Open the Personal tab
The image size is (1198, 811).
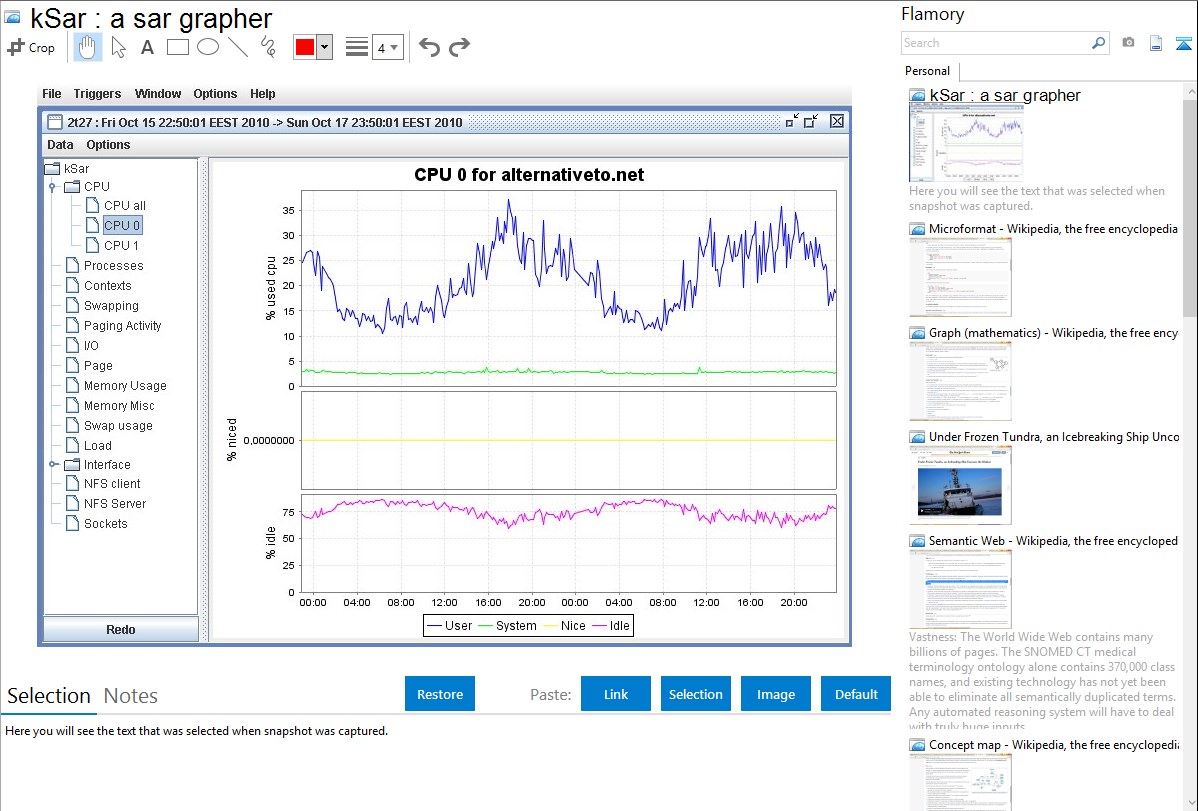[x=927, y=71]
